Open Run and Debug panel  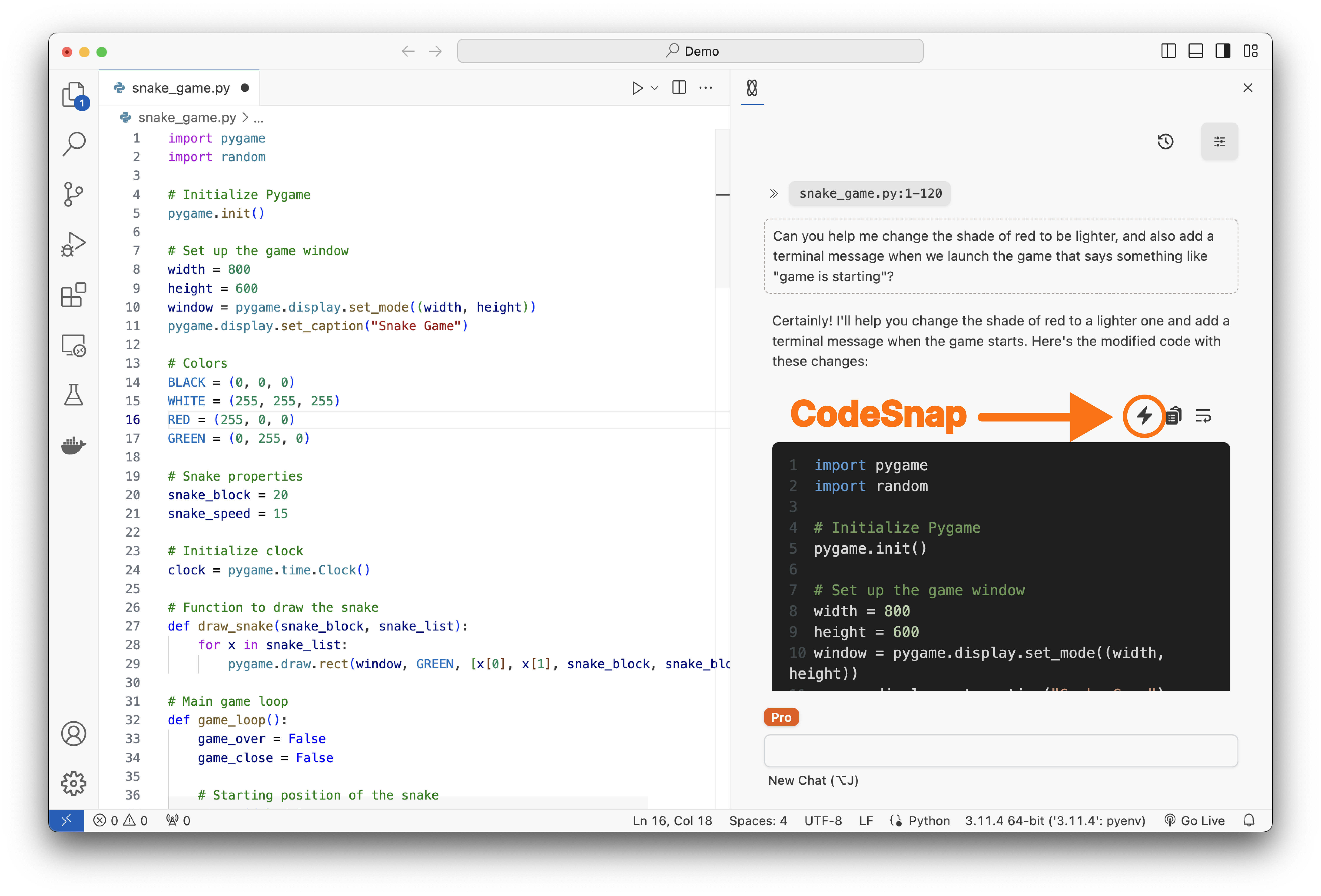(x=73, y=244)
